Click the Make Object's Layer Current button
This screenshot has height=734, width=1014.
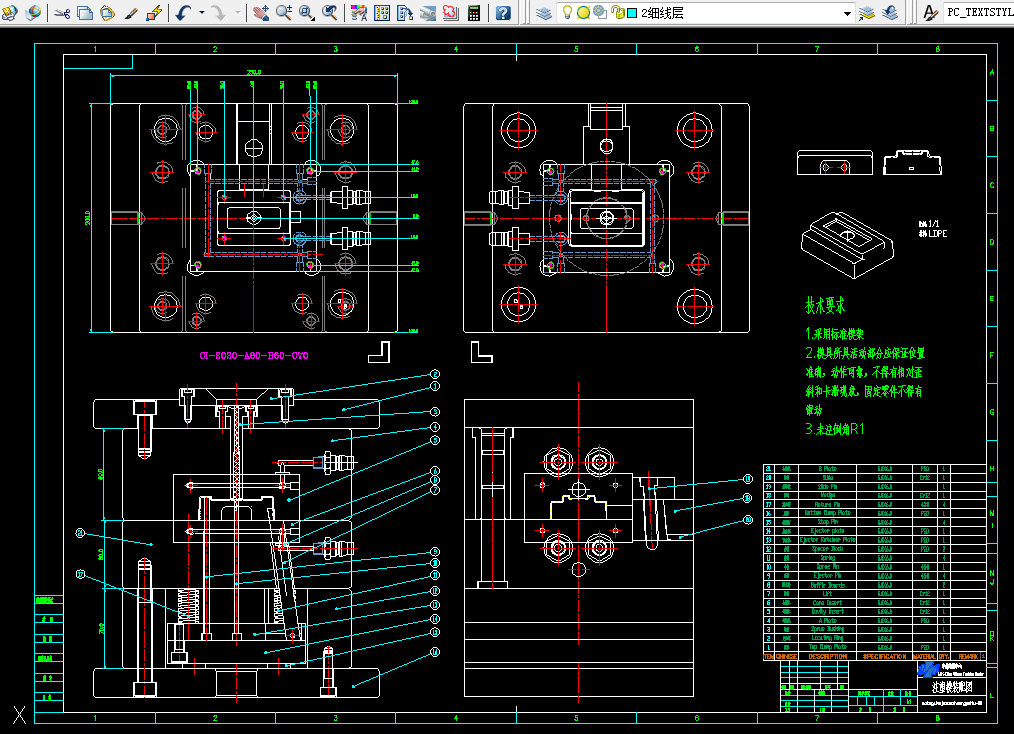867,12
